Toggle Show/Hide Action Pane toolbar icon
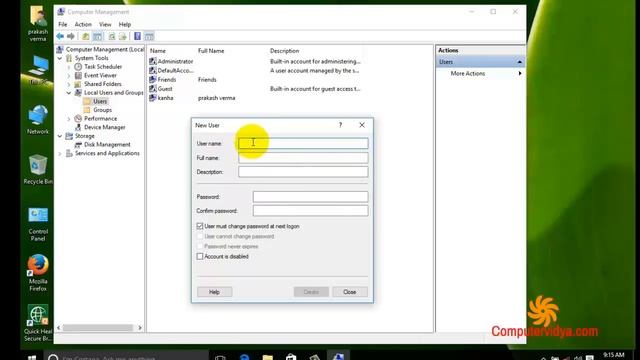The image size is (640, 360). coord(149,36)
